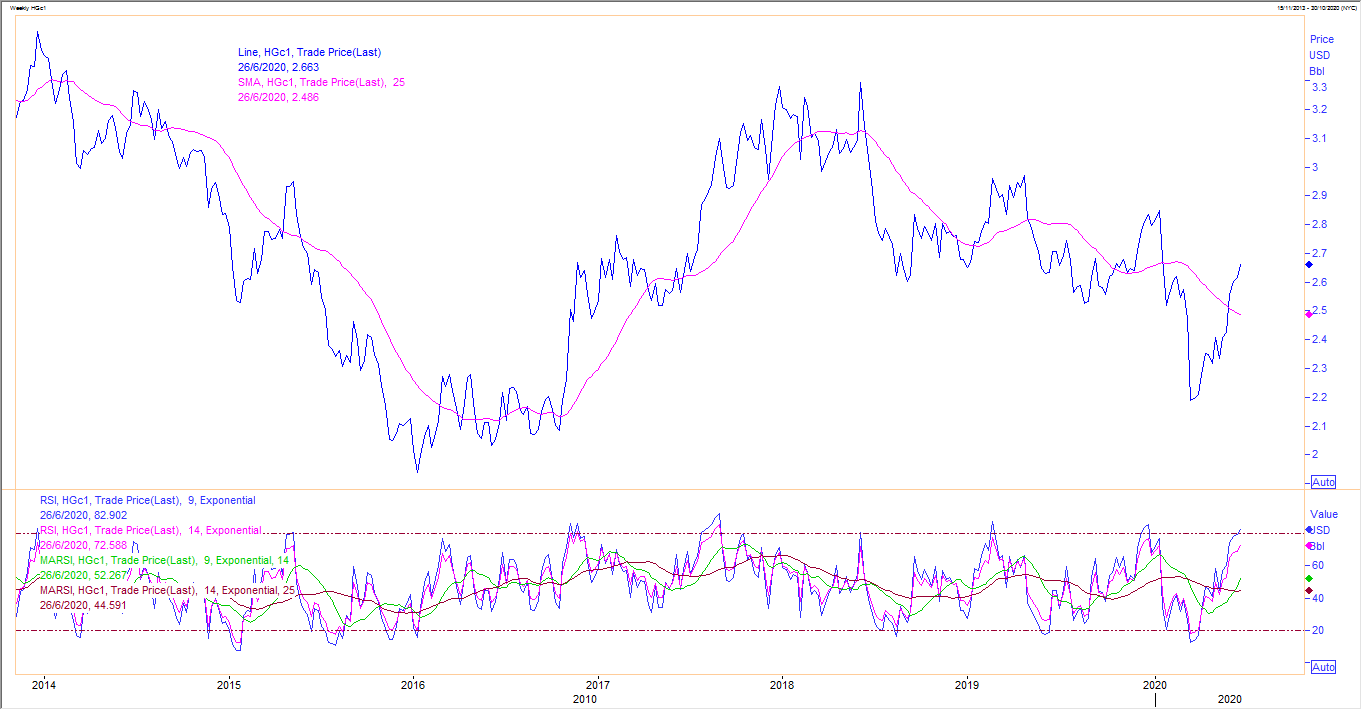1362x710 pixels.
Task: Click the Auto scale button on RSI axis
Action: (x=1323, y=667)
